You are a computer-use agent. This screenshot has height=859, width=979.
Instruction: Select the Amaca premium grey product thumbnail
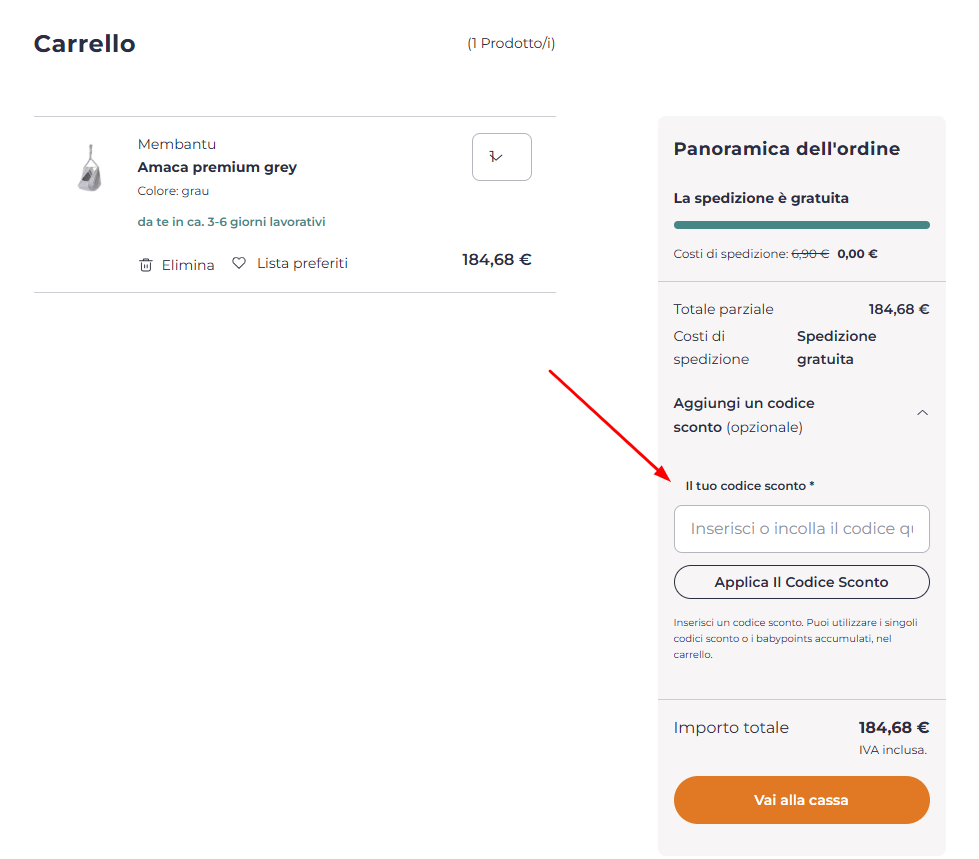pos(88,167)
